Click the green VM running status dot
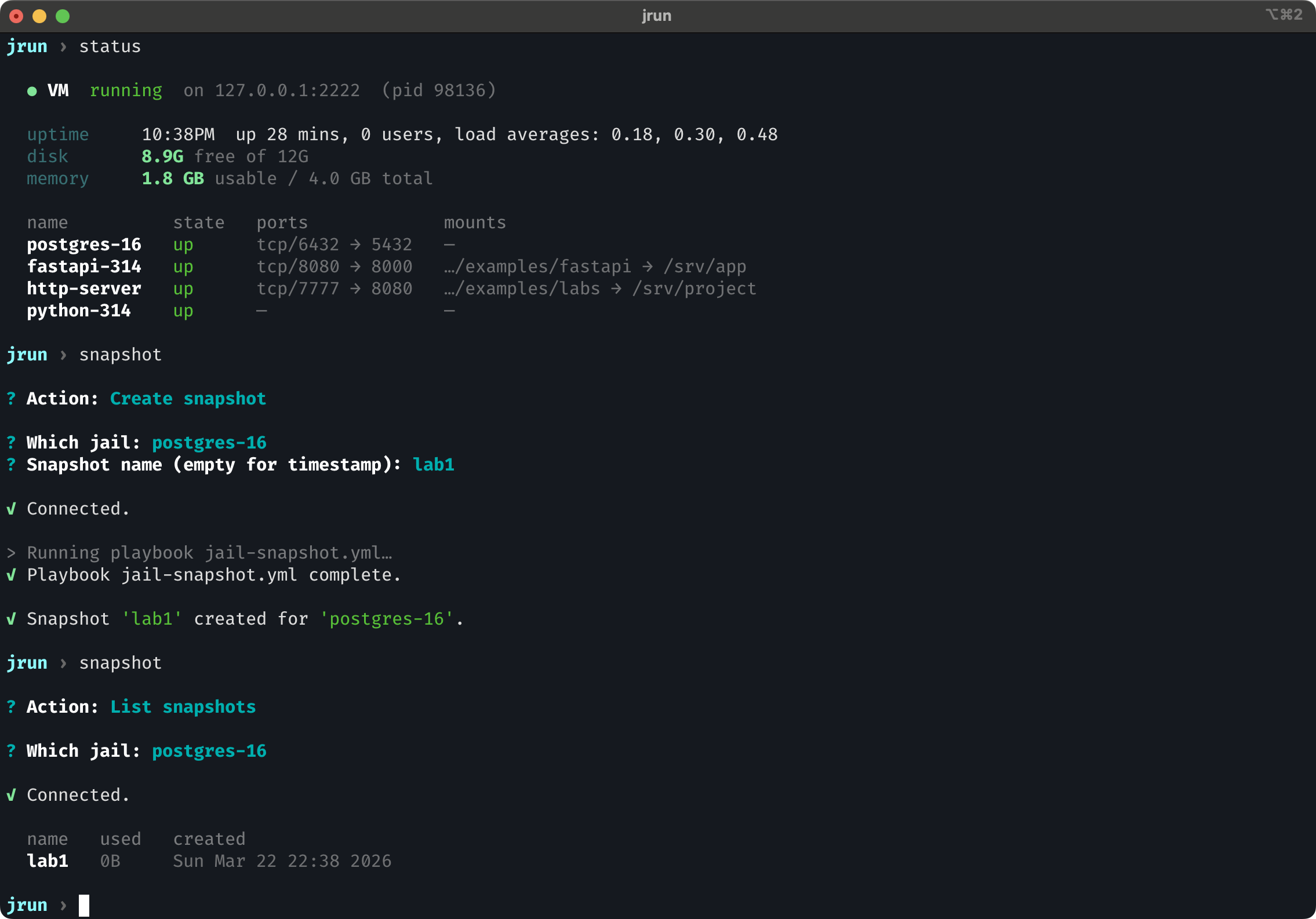 [32, 91]
